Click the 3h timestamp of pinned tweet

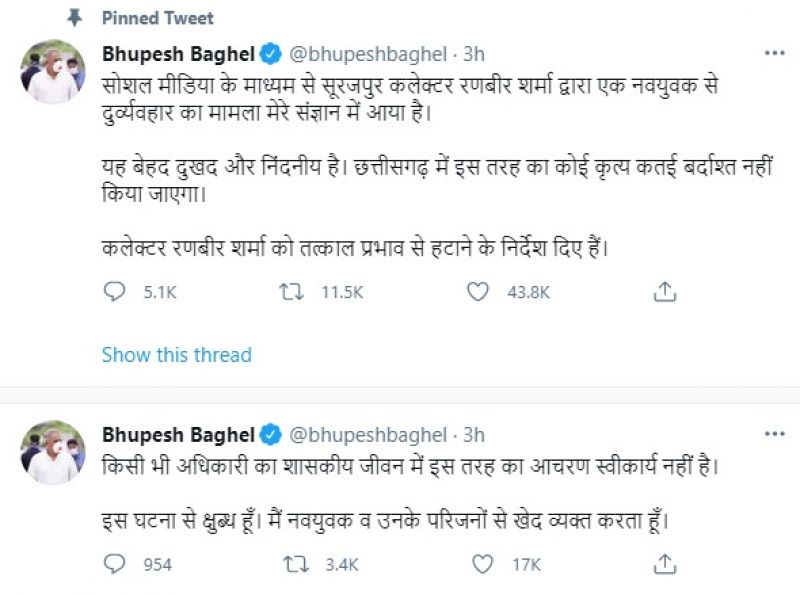pyautogui.click(x=474, y=52)
